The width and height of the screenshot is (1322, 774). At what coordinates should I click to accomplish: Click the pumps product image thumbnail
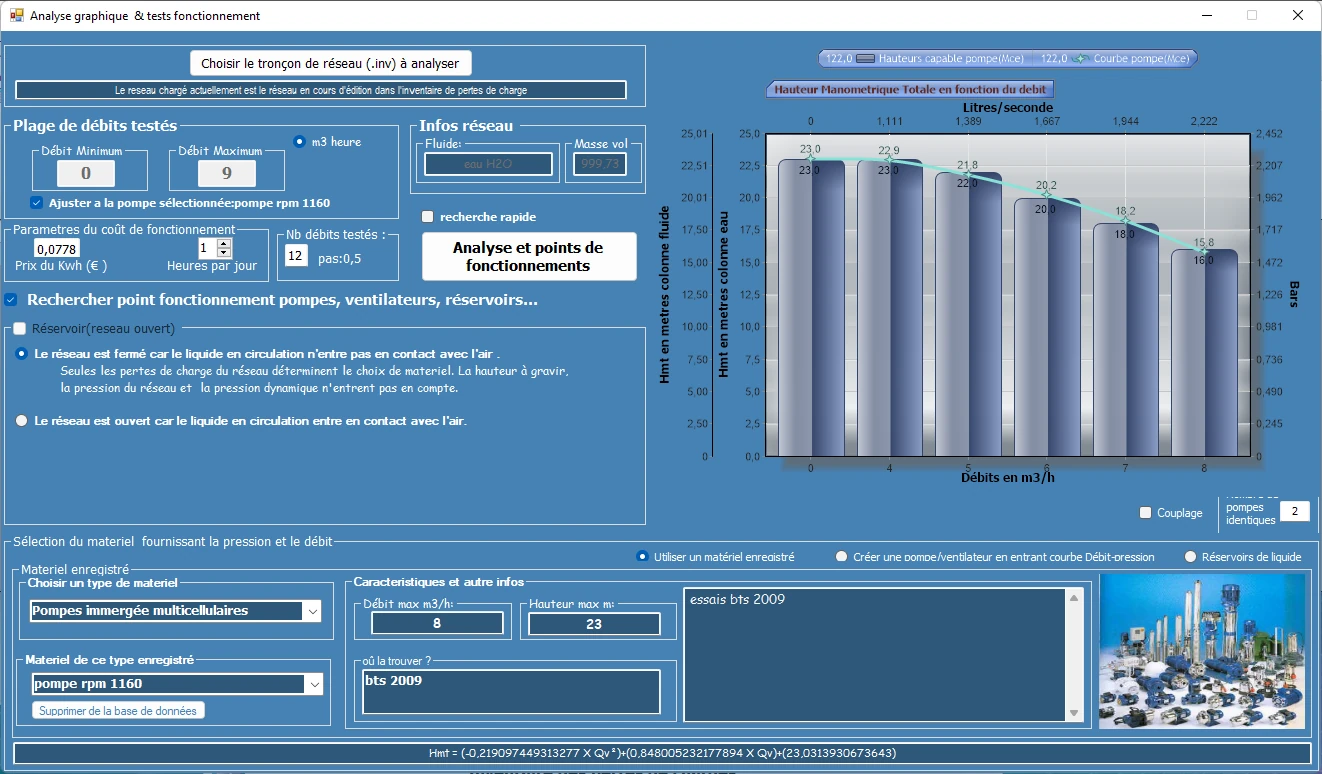click(1202, 650)
